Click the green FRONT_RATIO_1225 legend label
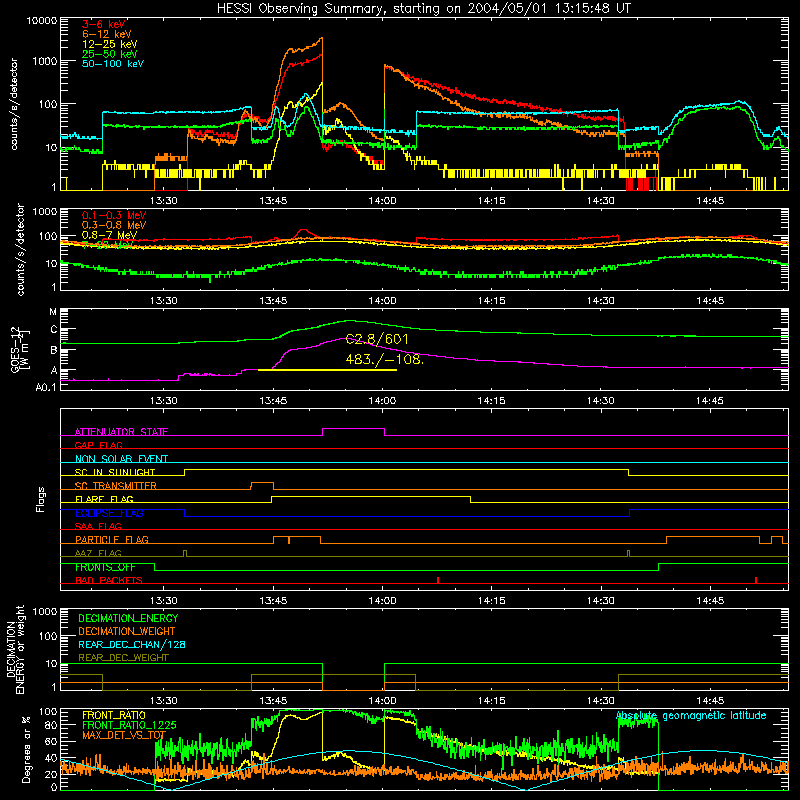Image resolution: width=800 pixels, height=800 pixels. 129,725
